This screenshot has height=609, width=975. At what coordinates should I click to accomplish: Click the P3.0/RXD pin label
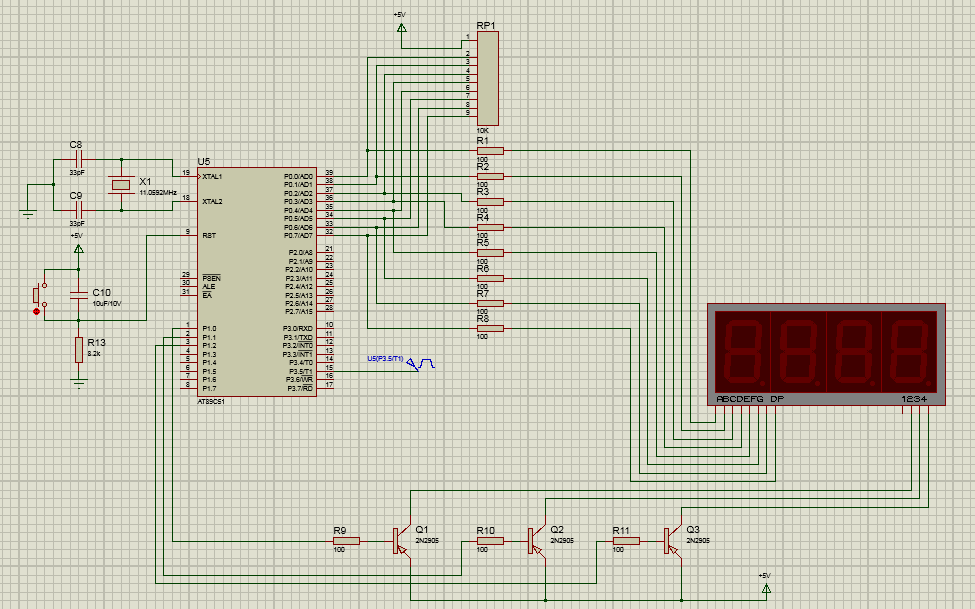pos(298,328)
